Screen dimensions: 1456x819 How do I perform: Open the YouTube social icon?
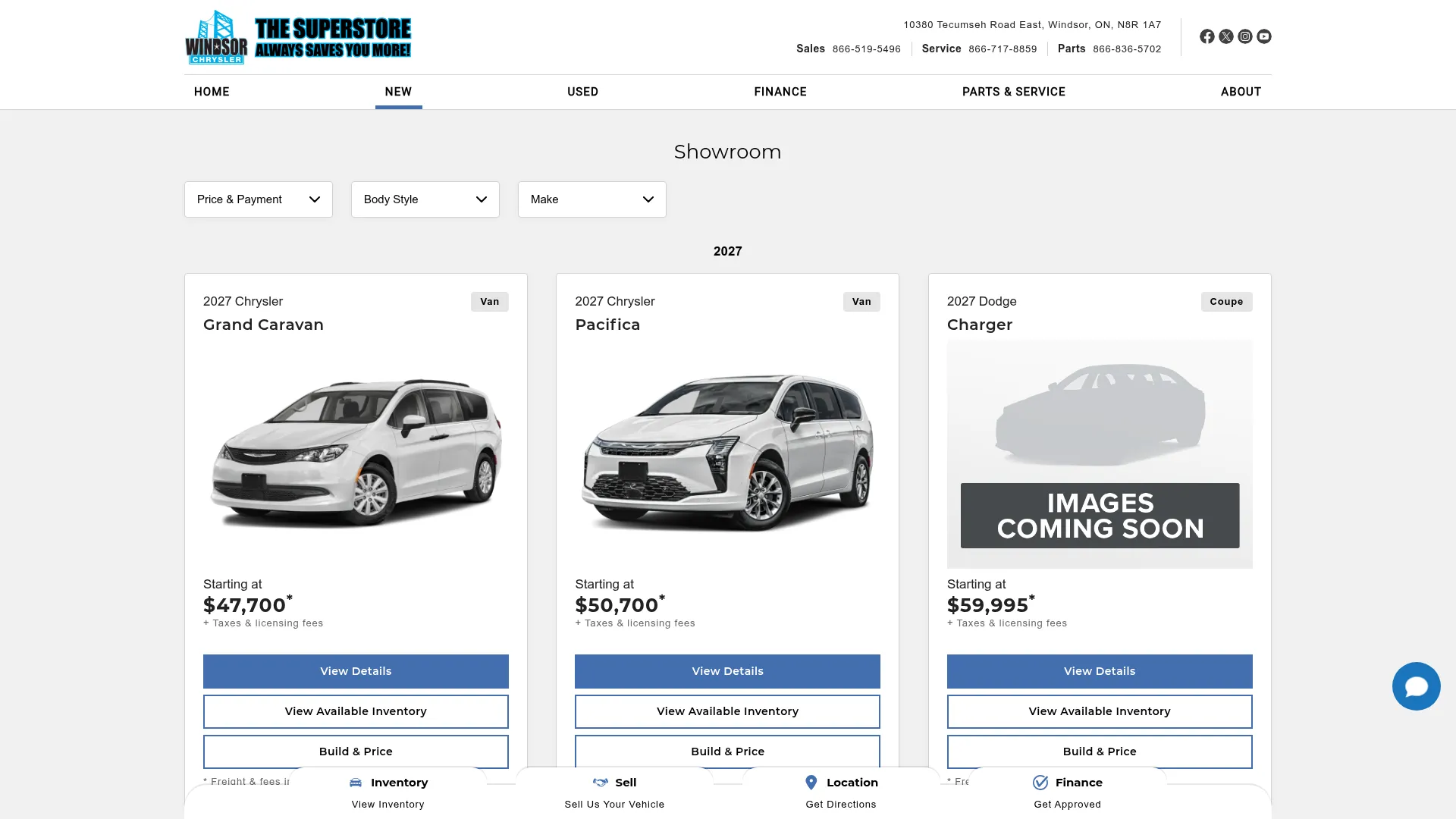(x=1263, y=36)
